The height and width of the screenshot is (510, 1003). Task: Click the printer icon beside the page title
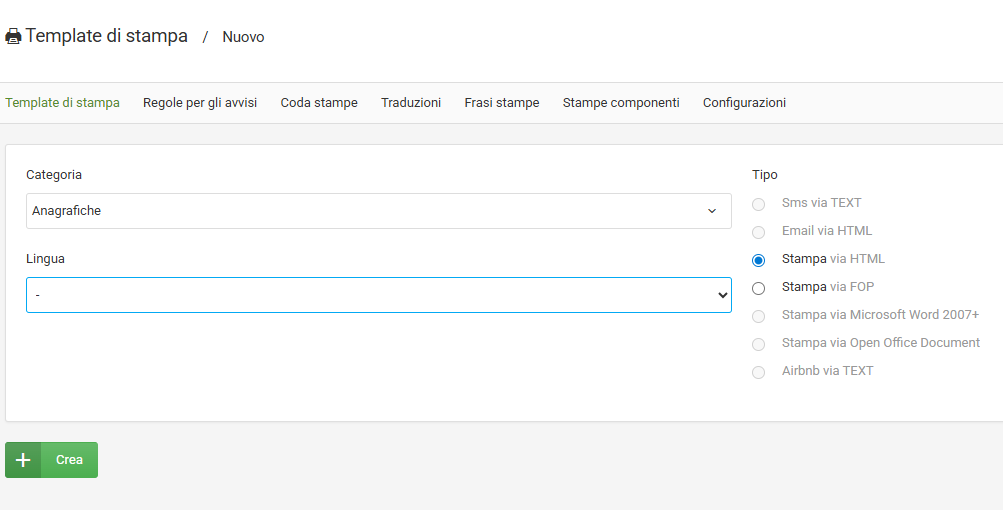[13, 37]
